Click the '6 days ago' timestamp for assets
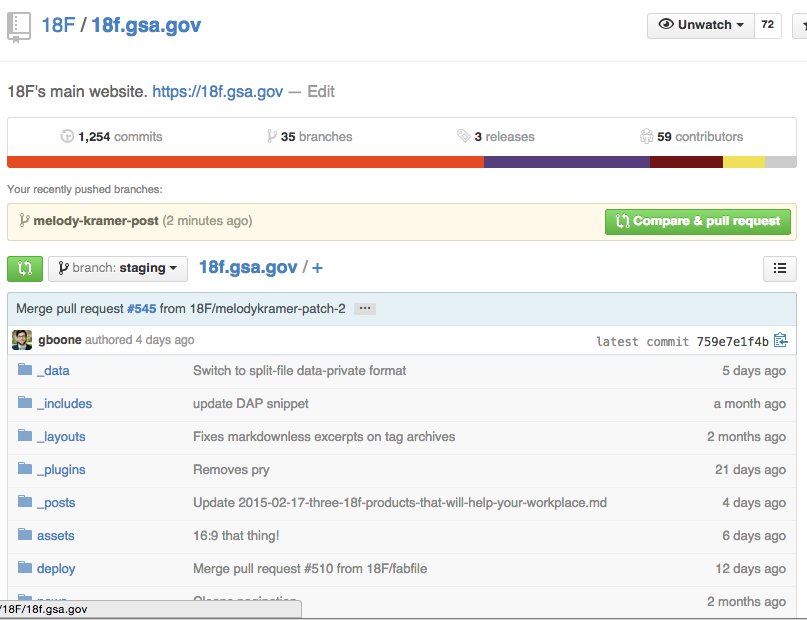The image size is (807, 620). click(753, 536)
